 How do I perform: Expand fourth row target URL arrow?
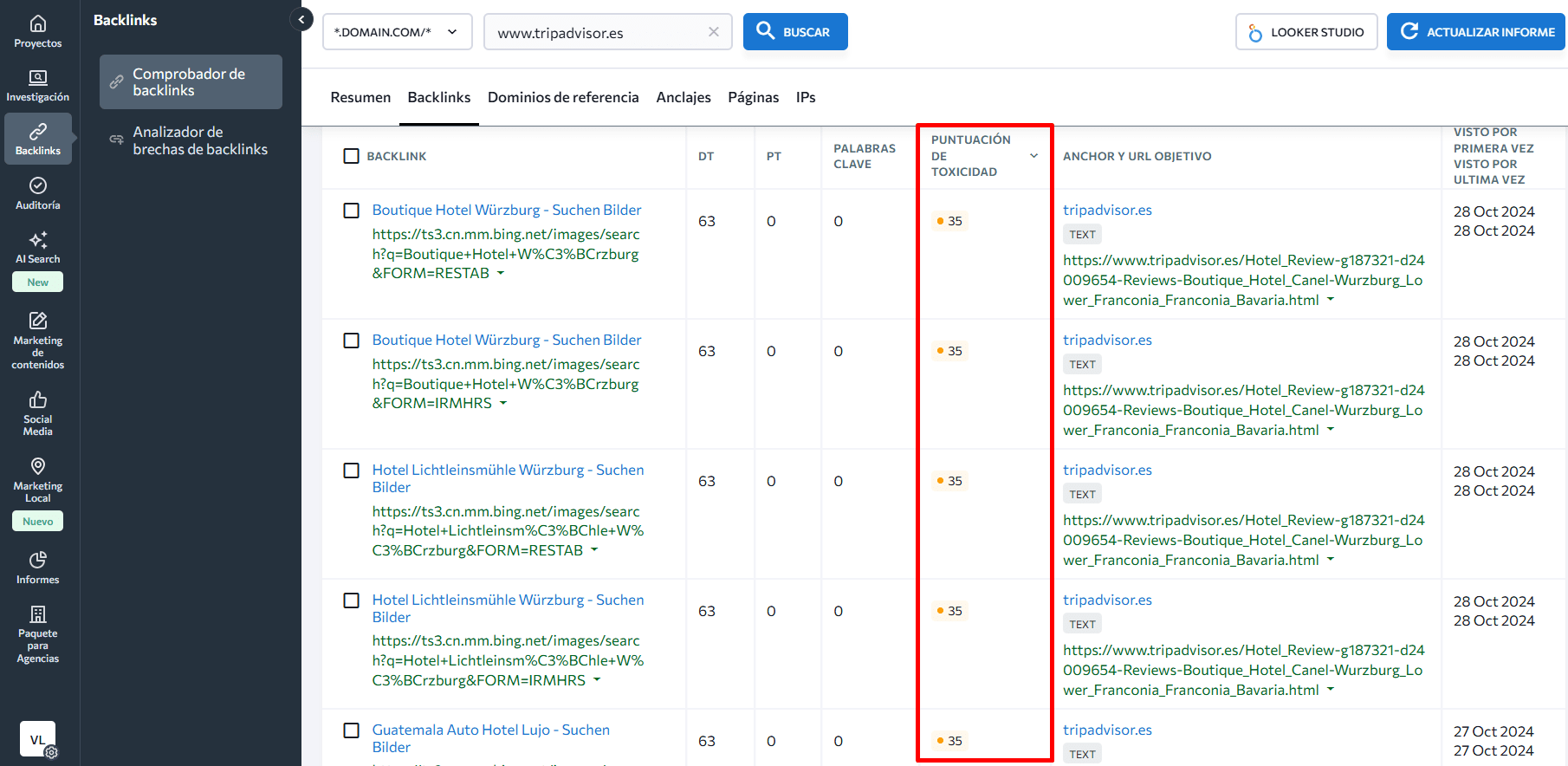(1331, 690)
